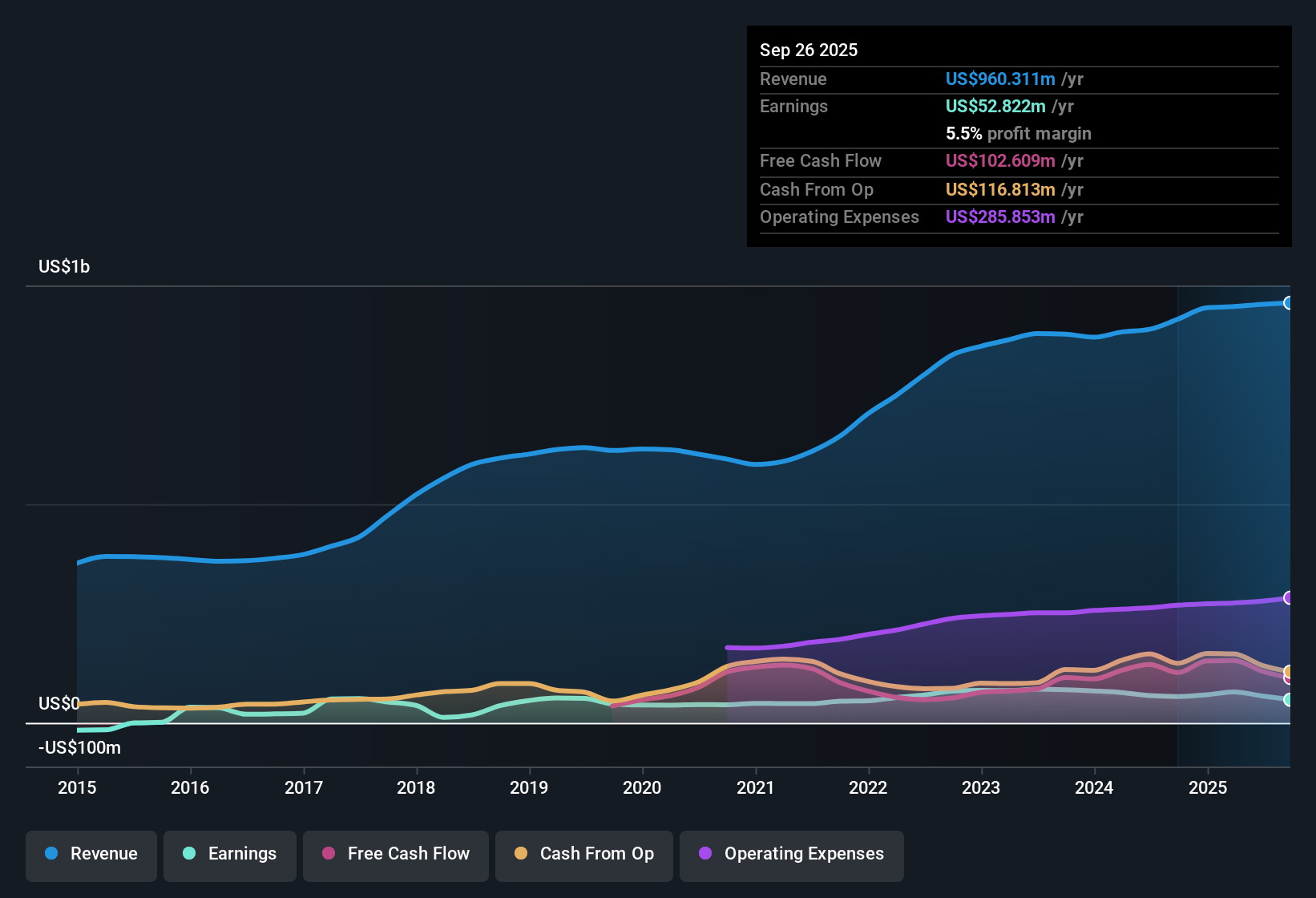Click the 2024 x-axis label
Image resolution: width=1316 pixels, height=898 pixels.
tap(1094, 788)
